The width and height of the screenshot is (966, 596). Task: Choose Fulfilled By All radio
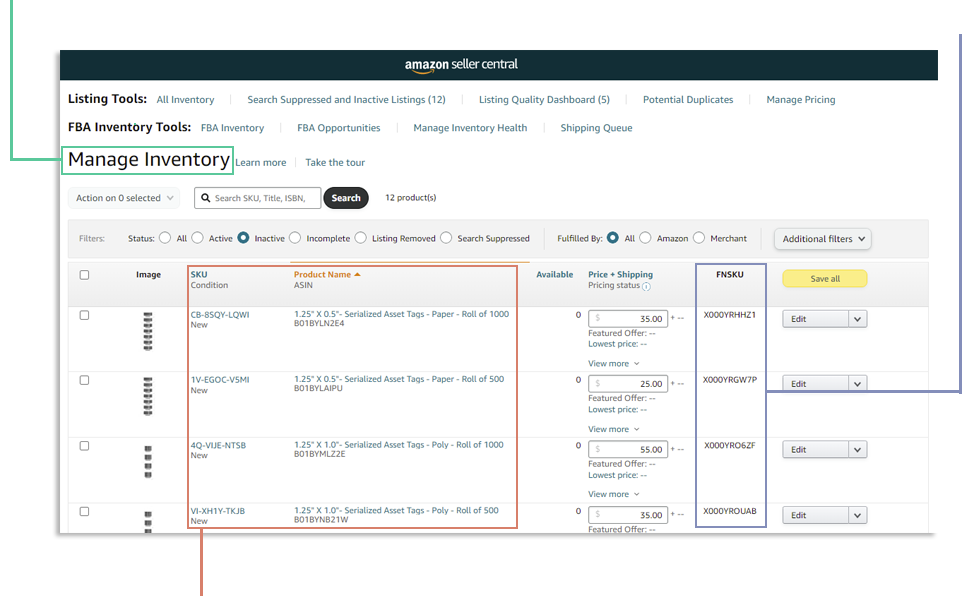(612, 238)
